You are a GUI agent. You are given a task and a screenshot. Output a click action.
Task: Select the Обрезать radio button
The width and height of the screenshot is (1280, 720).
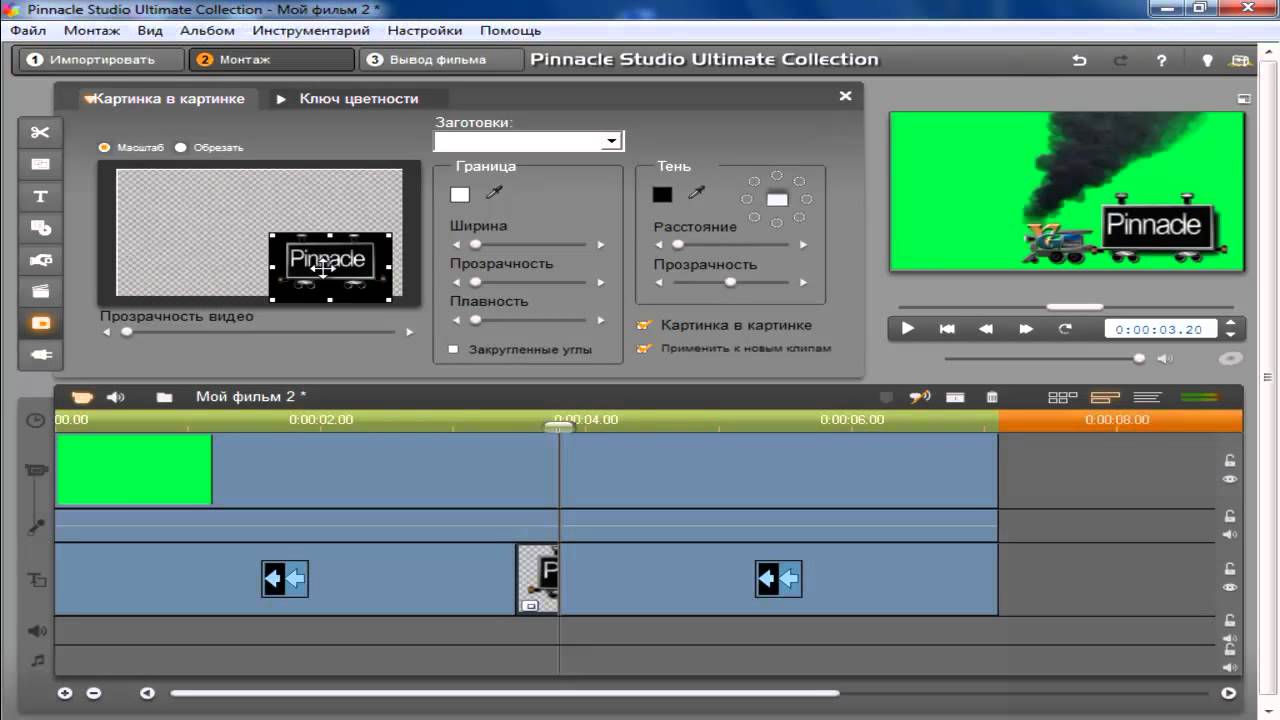[x=181, y=147]
